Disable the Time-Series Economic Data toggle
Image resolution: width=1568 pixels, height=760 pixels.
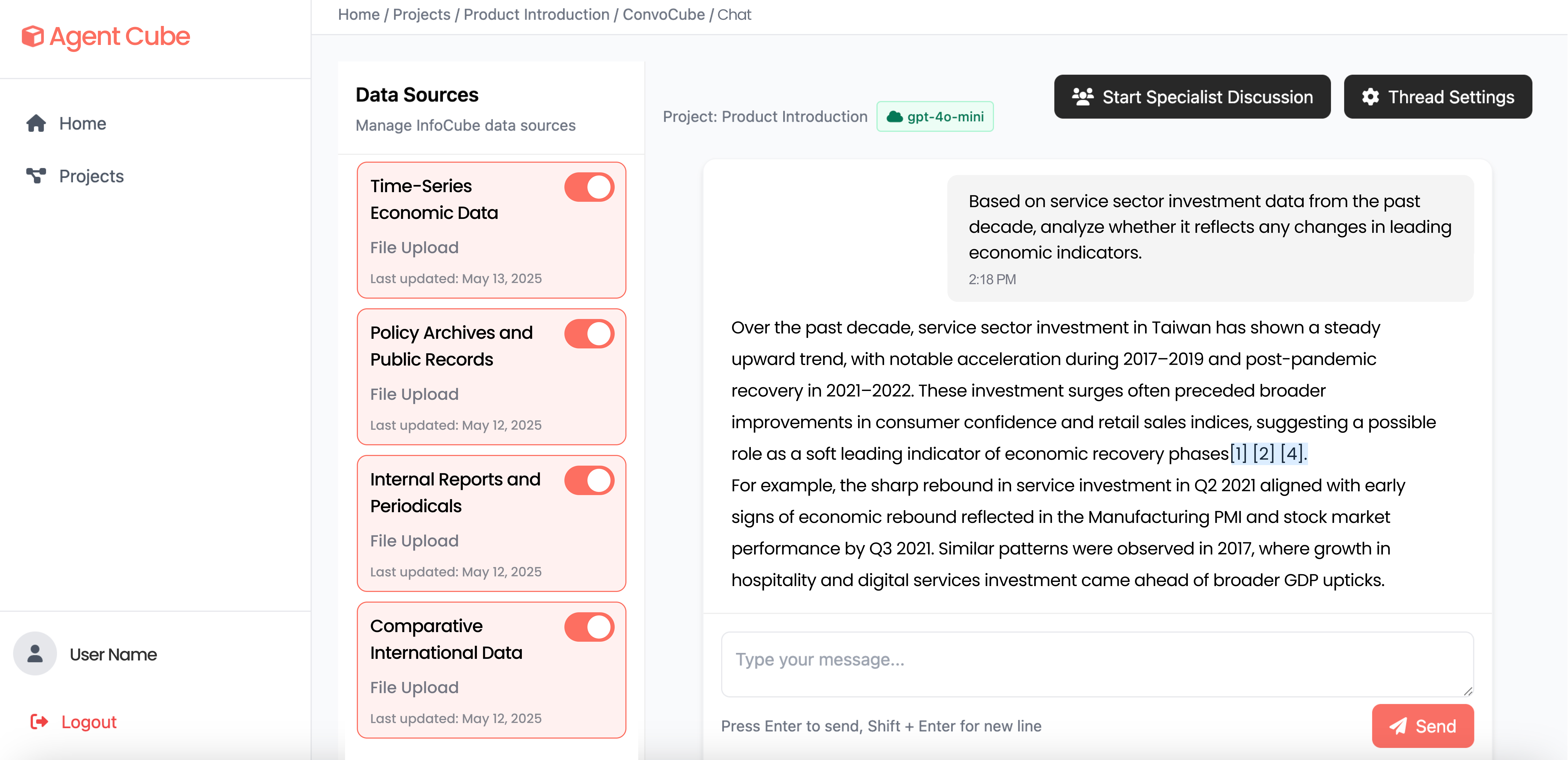[589, 188]
